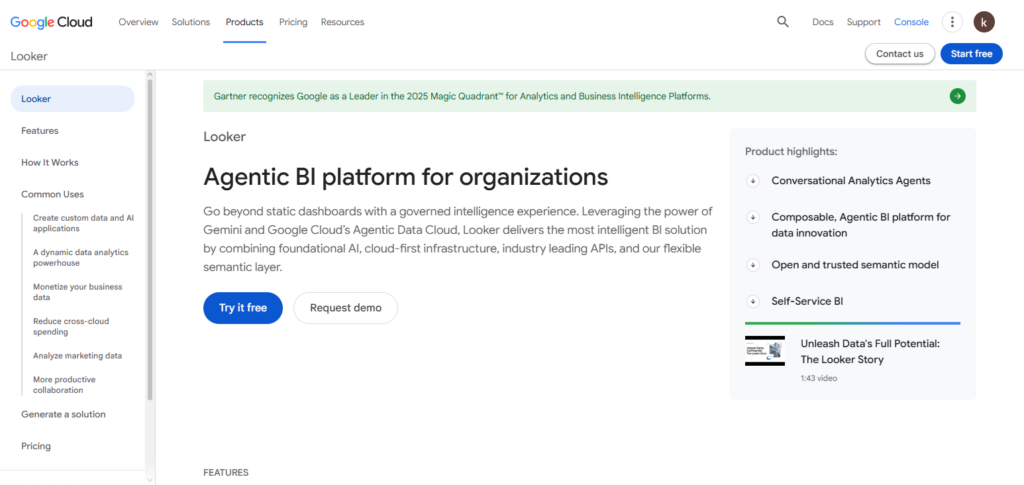Open More productive collaboration link
The image size is (1024, 485).
64,384
